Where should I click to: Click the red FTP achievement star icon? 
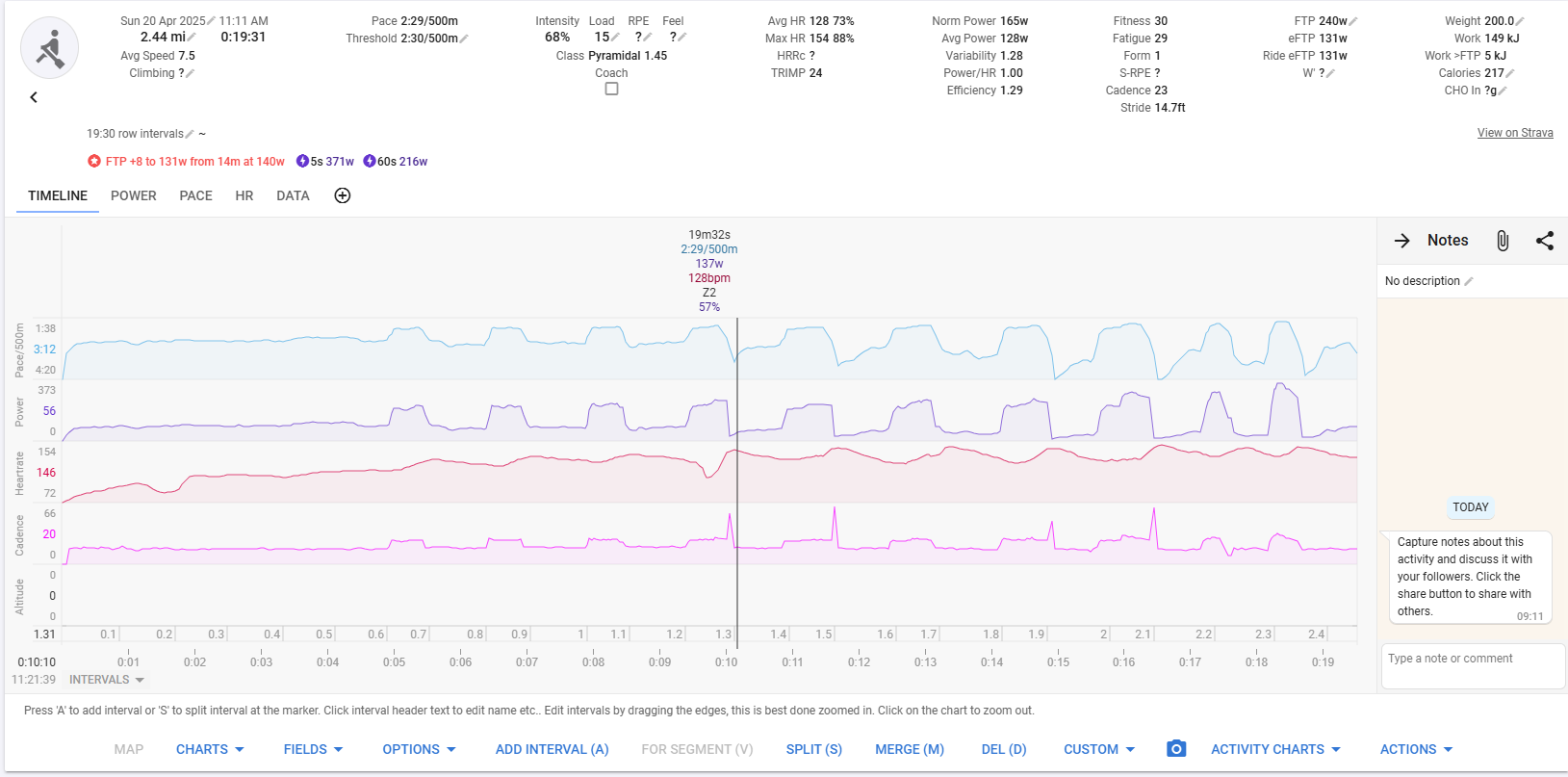click(x=94, y=162)
